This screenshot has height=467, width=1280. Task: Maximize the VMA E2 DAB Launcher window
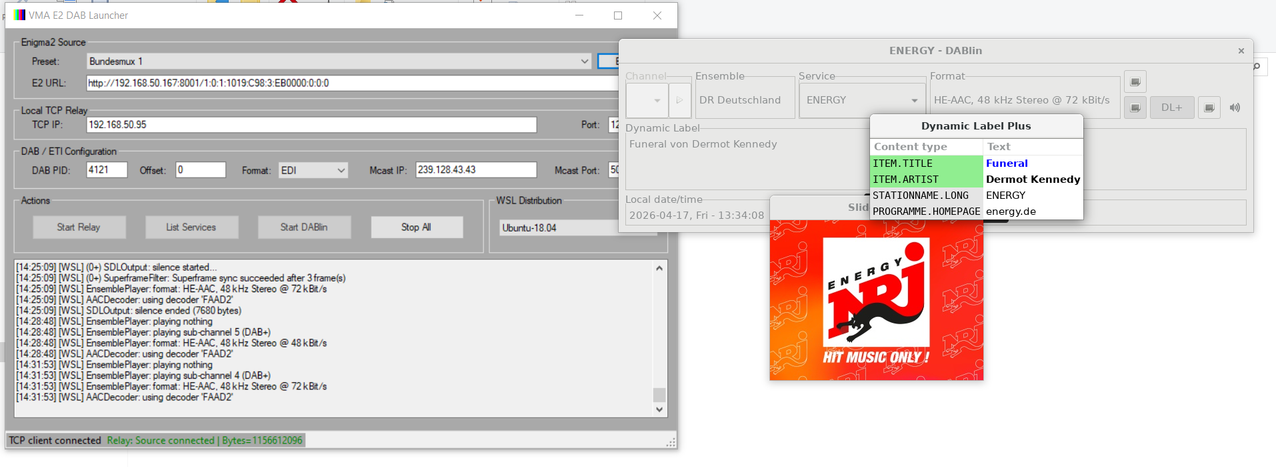point(618,16)
